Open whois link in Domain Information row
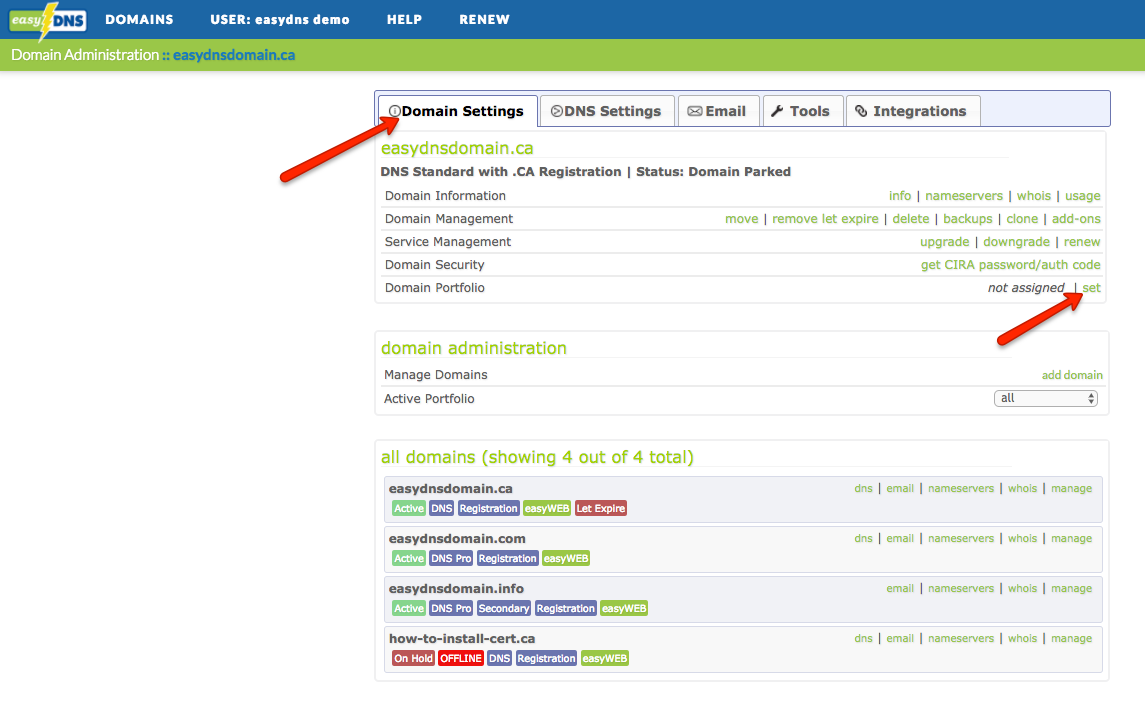Viewport: 1145px width, 713px height. 1034,196
